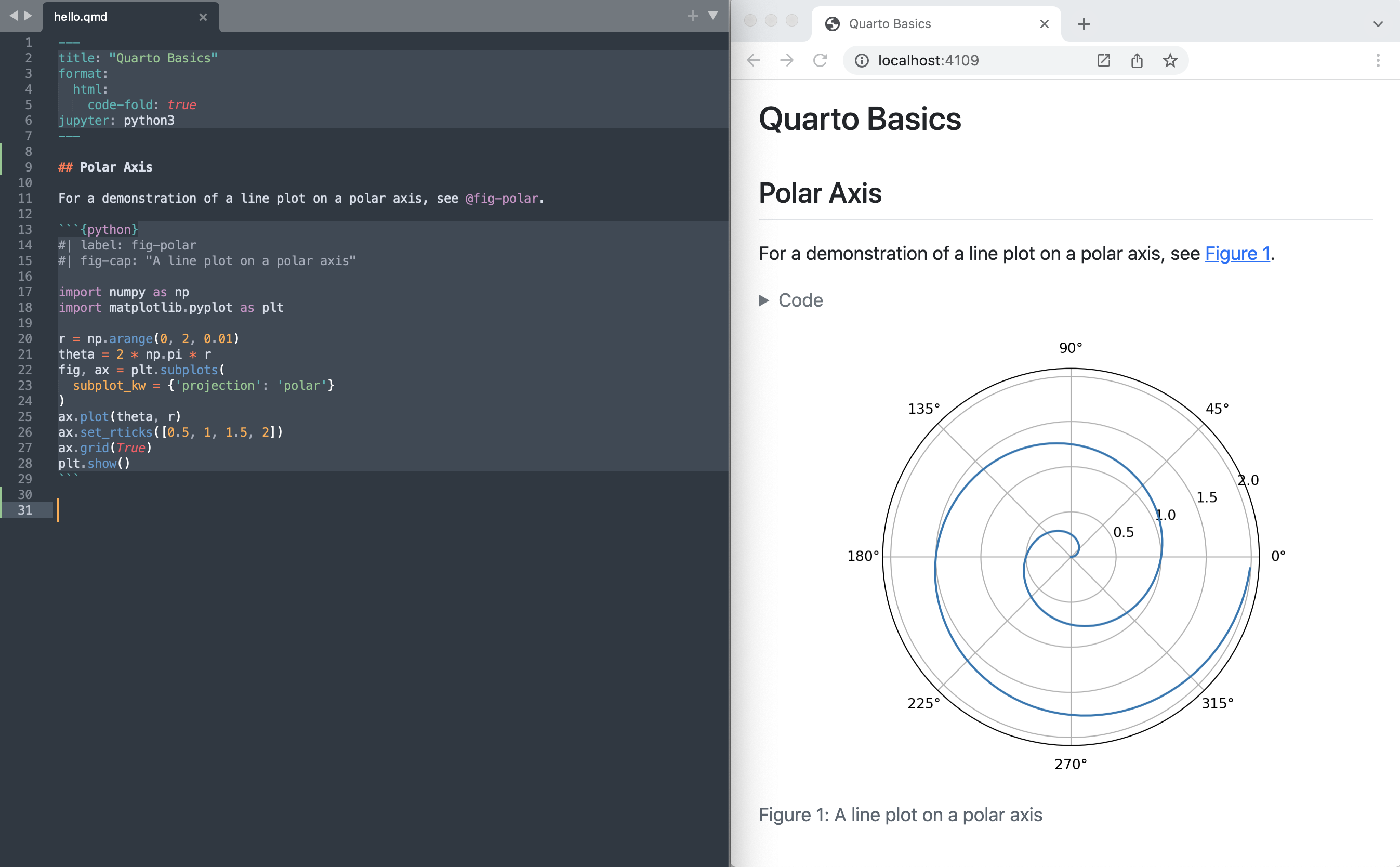Select the hello.qmd editor tab

(80, 17)
